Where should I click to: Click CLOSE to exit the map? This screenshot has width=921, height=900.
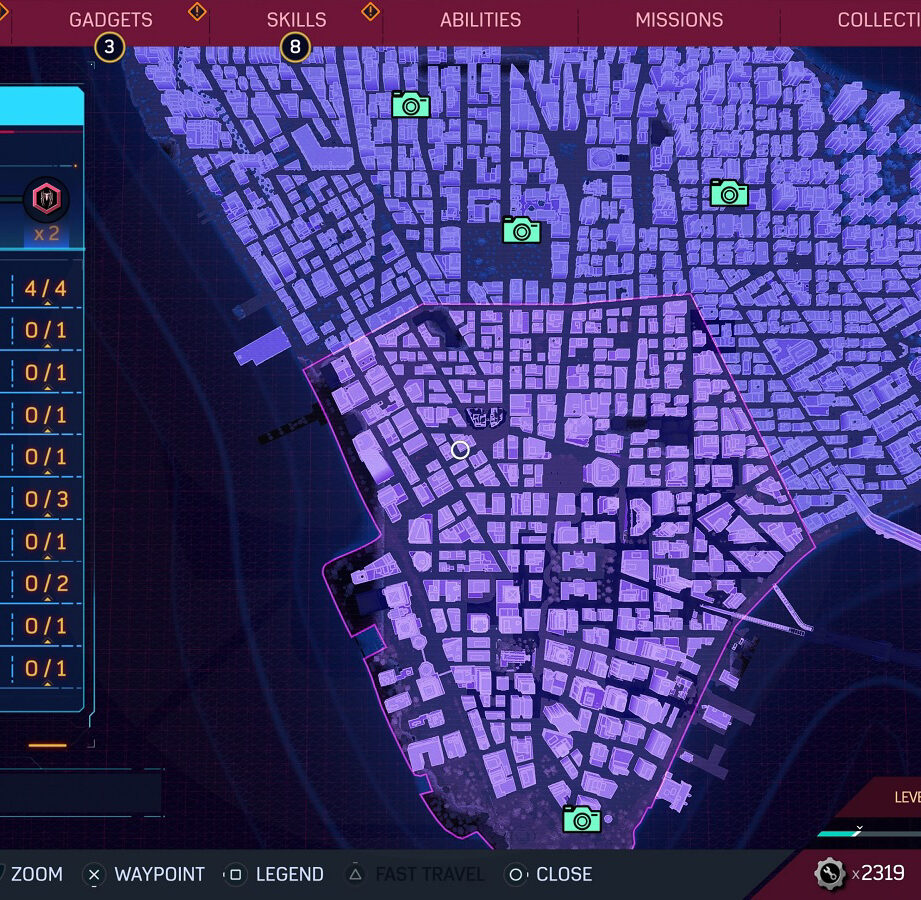tap(564, 874)
